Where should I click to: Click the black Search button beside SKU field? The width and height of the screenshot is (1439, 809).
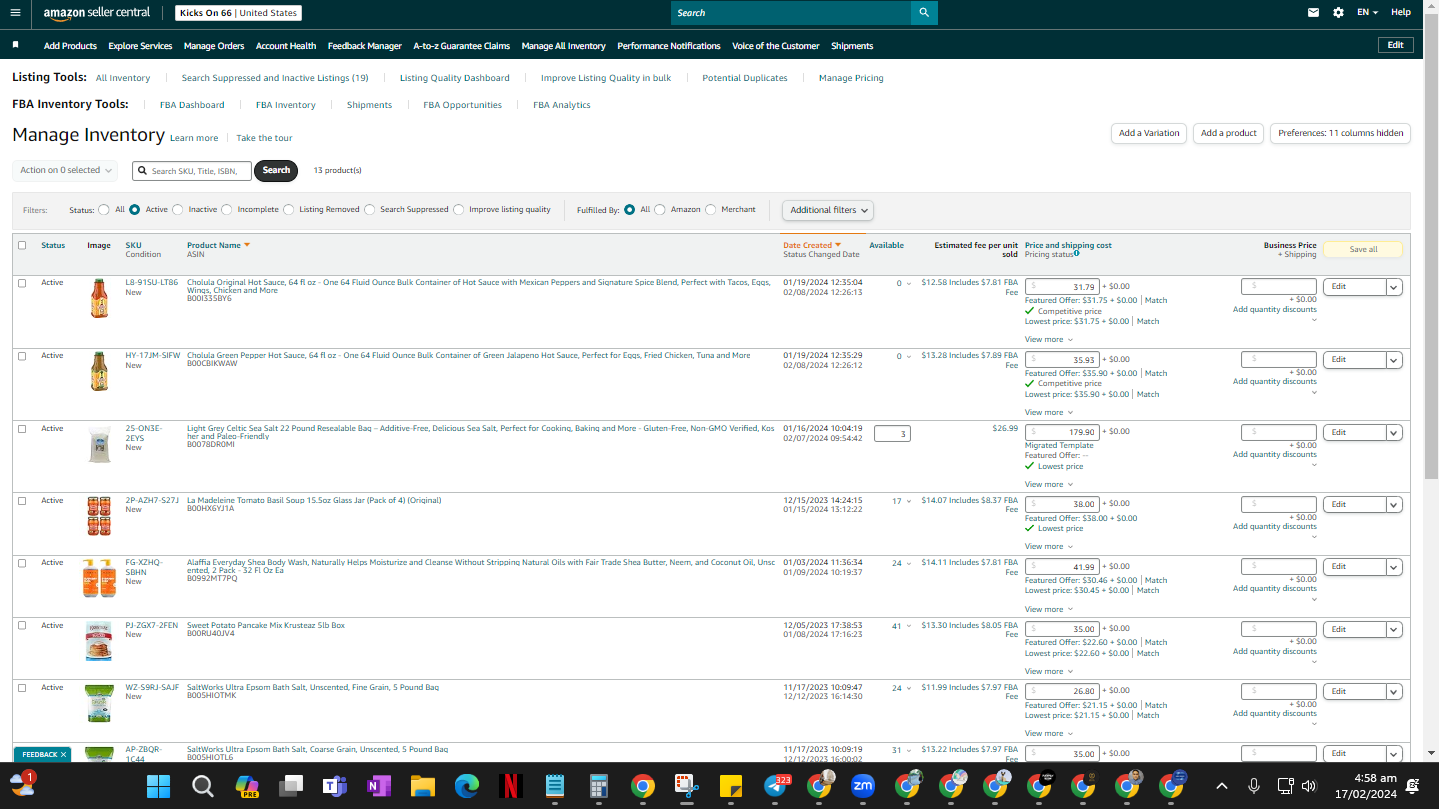click(276, 170)
